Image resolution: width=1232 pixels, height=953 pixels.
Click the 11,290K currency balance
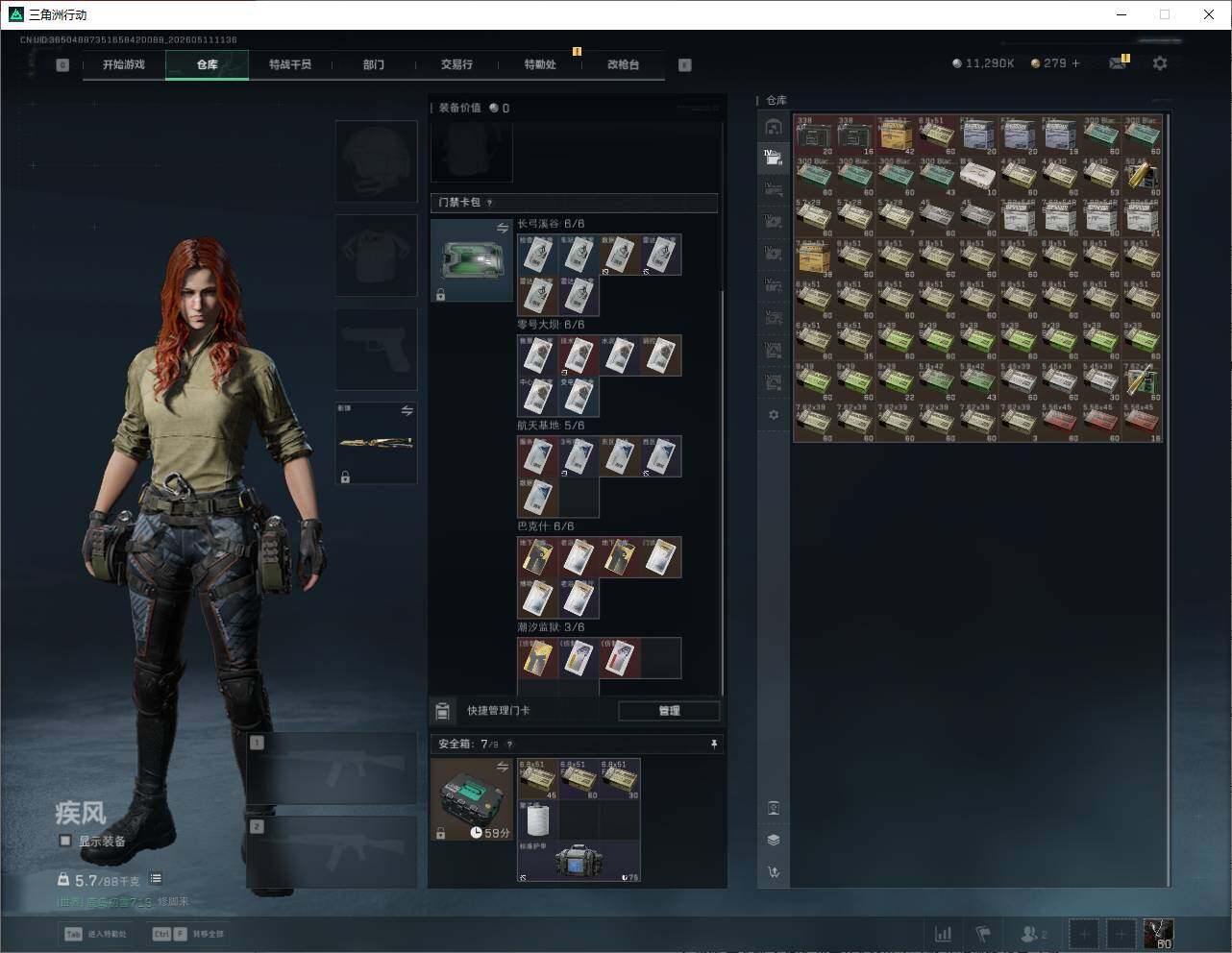point(983,63)
